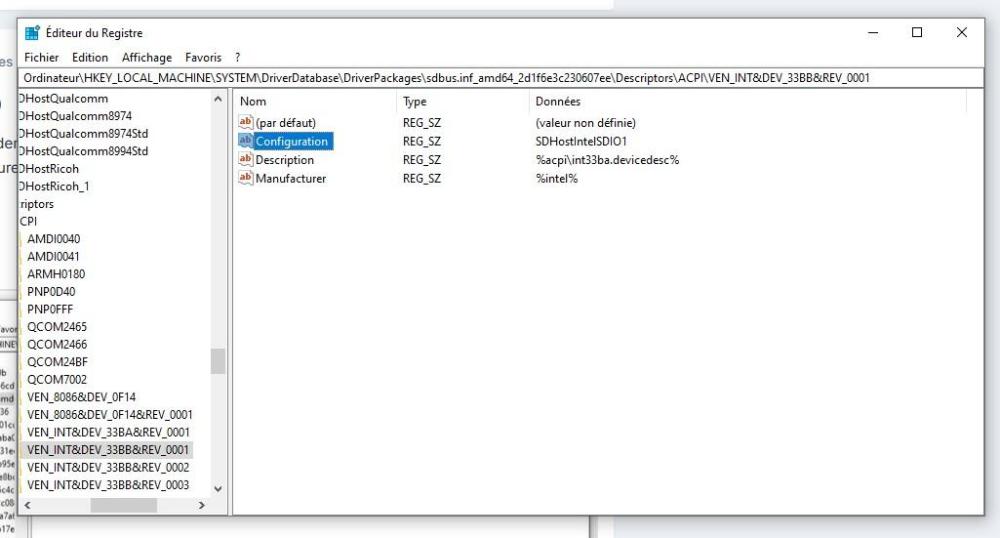Click the Registry Editor app icon in title bar
This screenshot has height=538, width=1000.
pos(32,33)
